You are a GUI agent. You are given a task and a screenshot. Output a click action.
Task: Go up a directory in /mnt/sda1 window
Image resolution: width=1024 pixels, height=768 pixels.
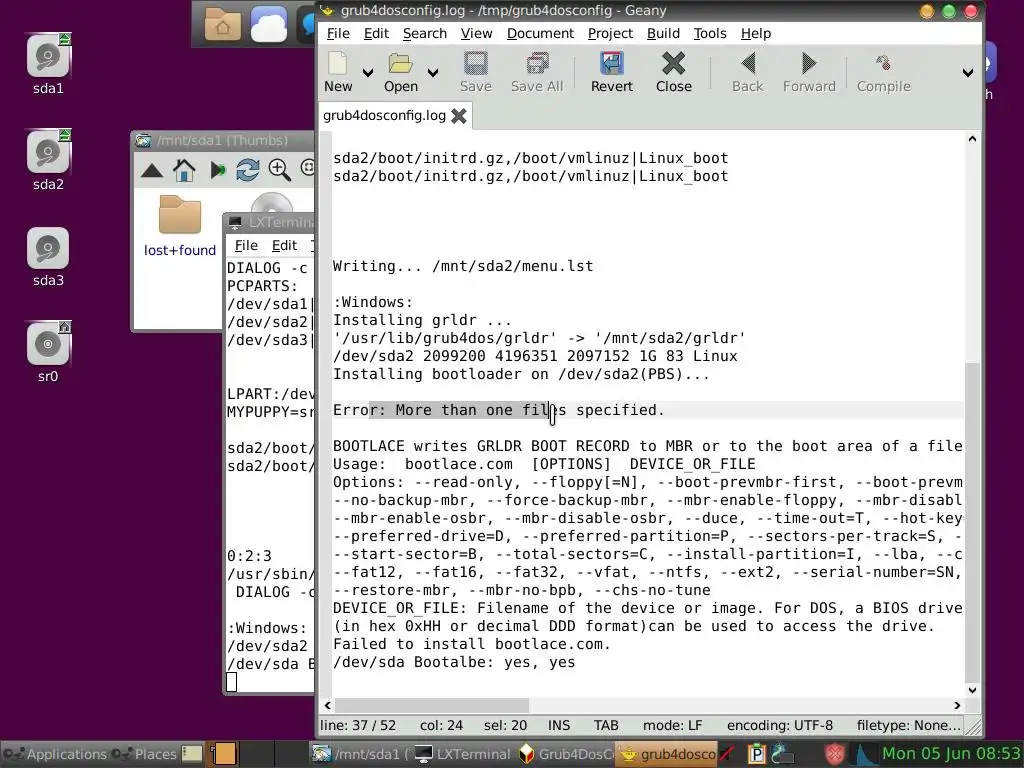152,170
